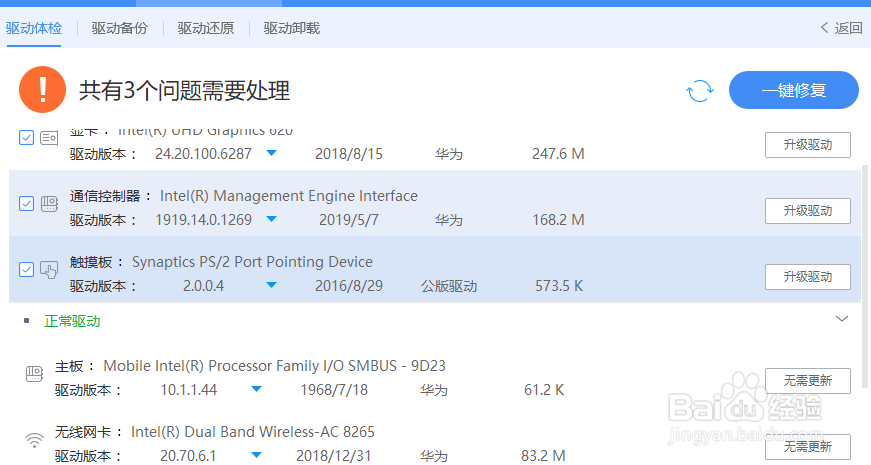Open version dropdown for 24.20.100.6287
871x465 pixels.
[271, 153]
